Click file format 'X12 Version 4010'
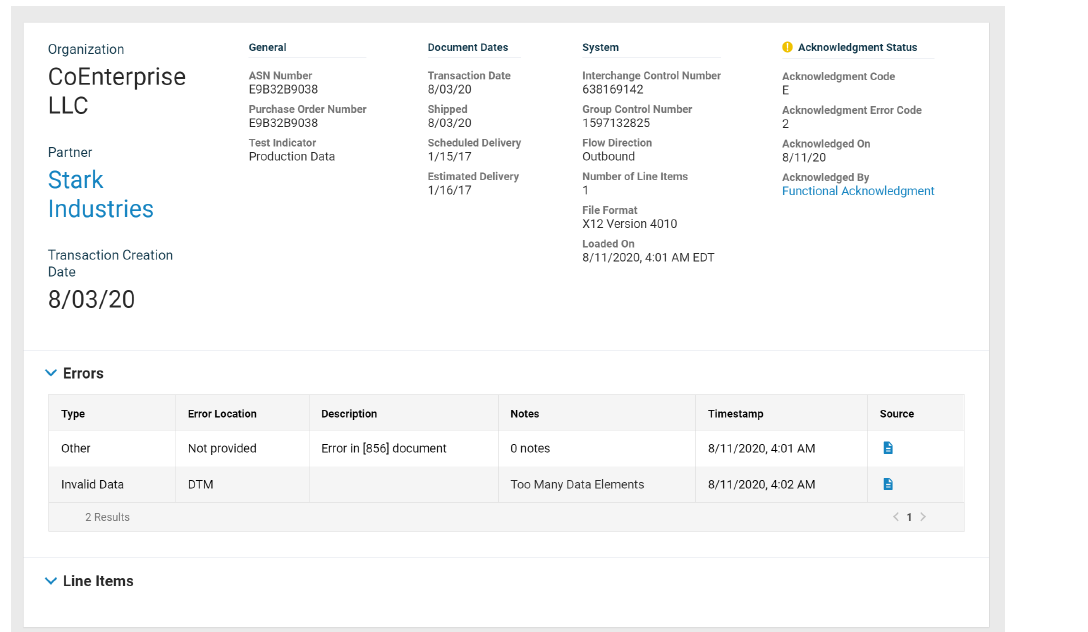Viewport: 1088px width, 632px height. click(629, 224)
